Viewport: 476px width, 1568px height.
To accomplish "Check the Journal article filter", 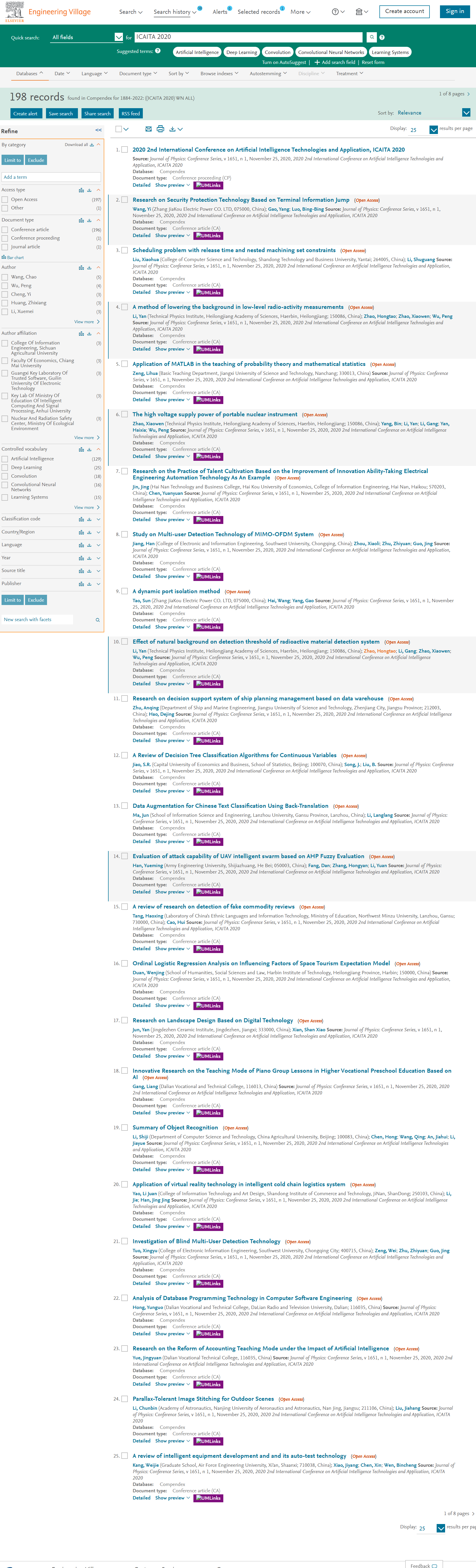I will point(5,247).
